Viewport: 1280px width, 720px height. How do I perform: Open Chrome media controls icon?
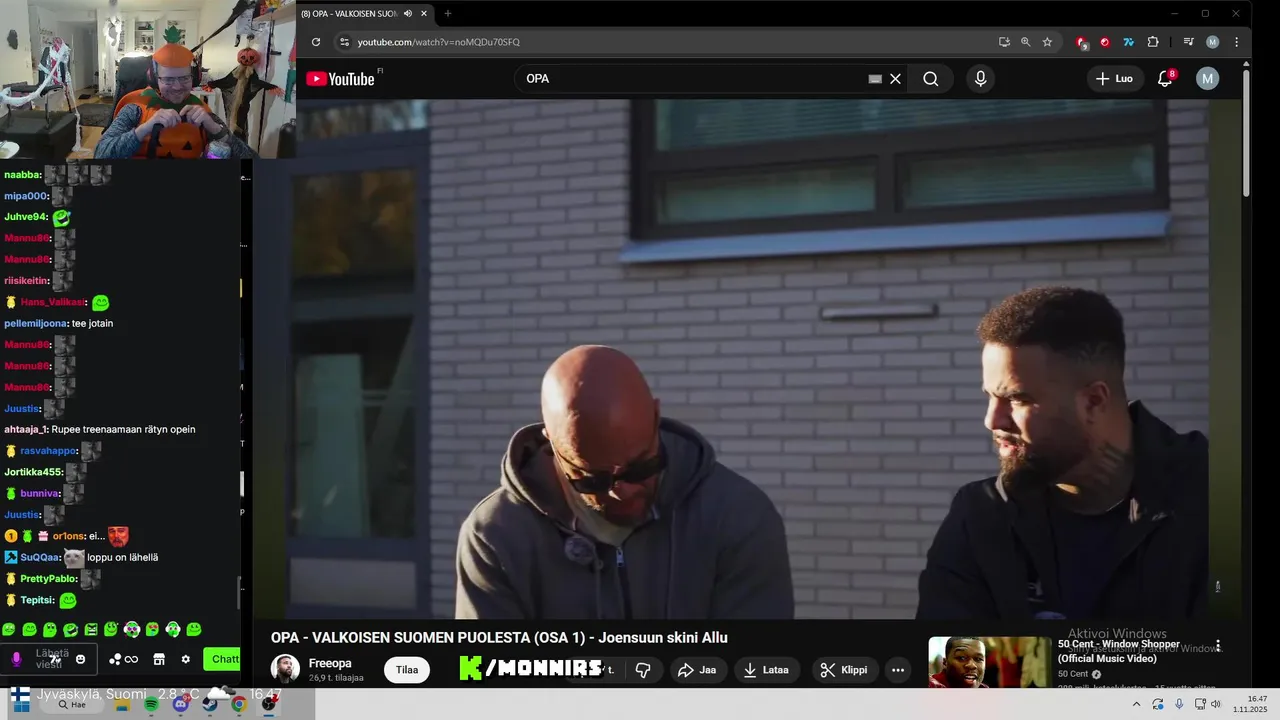pos(1188,42)
